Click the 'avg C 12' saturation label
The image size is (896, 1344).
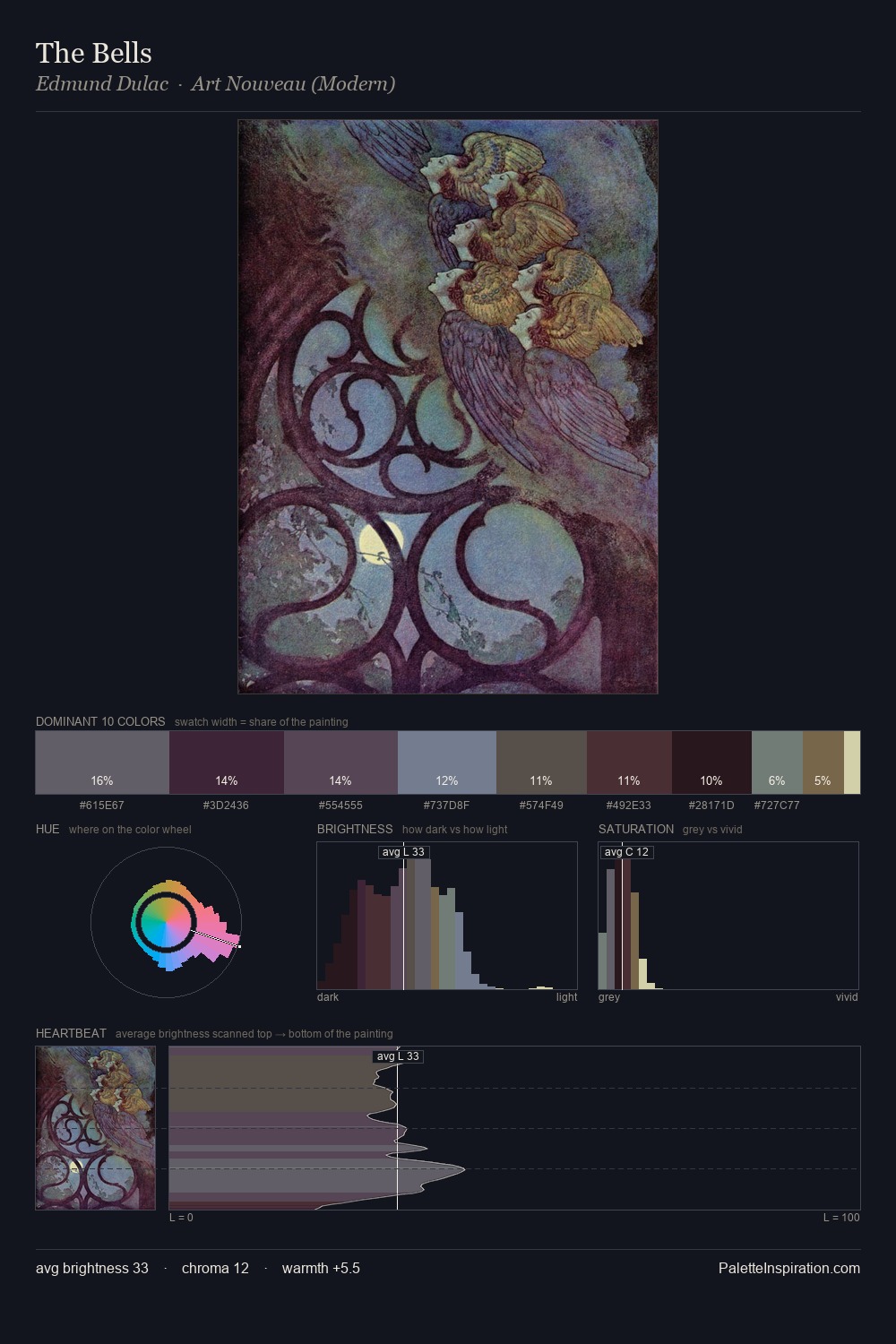[x=626, y=852]
